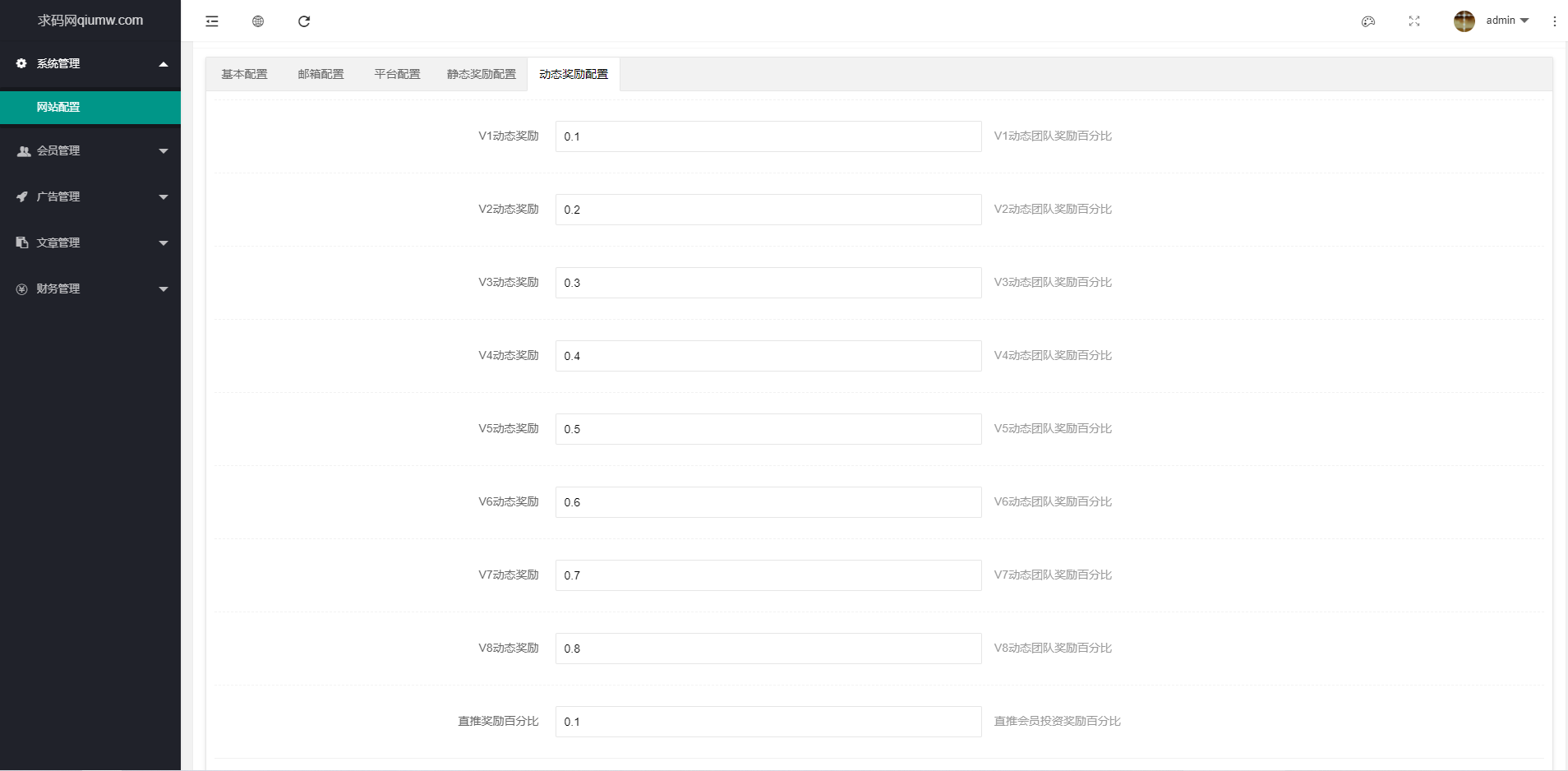1568x771 pixels.
Task: Focus the V5动态奖励 input field
Action: click(768, 429)
